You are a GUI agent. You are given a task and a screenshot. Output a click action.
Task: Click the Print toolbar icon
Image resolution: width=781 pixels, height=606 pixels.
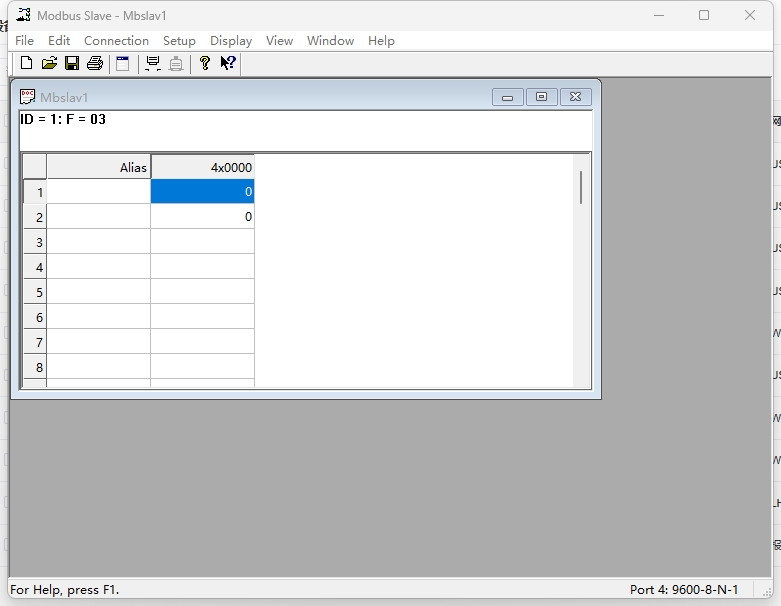click(x=95, y=64)
